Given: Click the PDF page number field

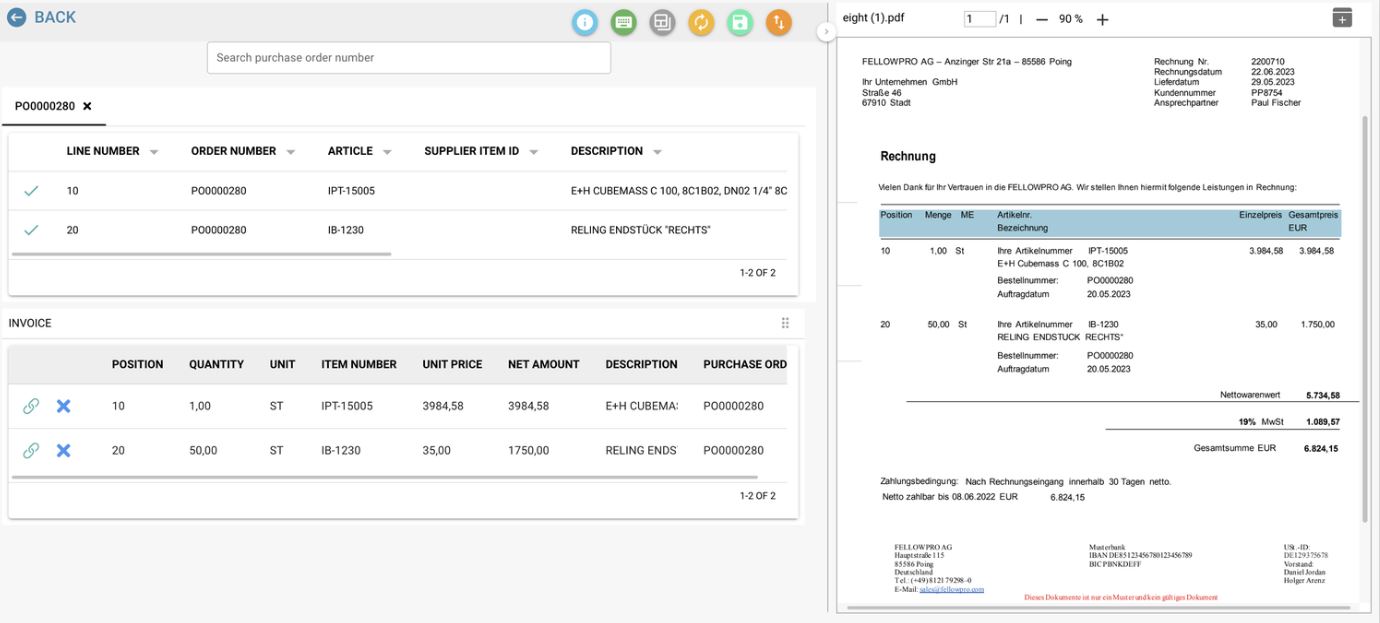Looking at the screenshot, I should pos(979,19).
